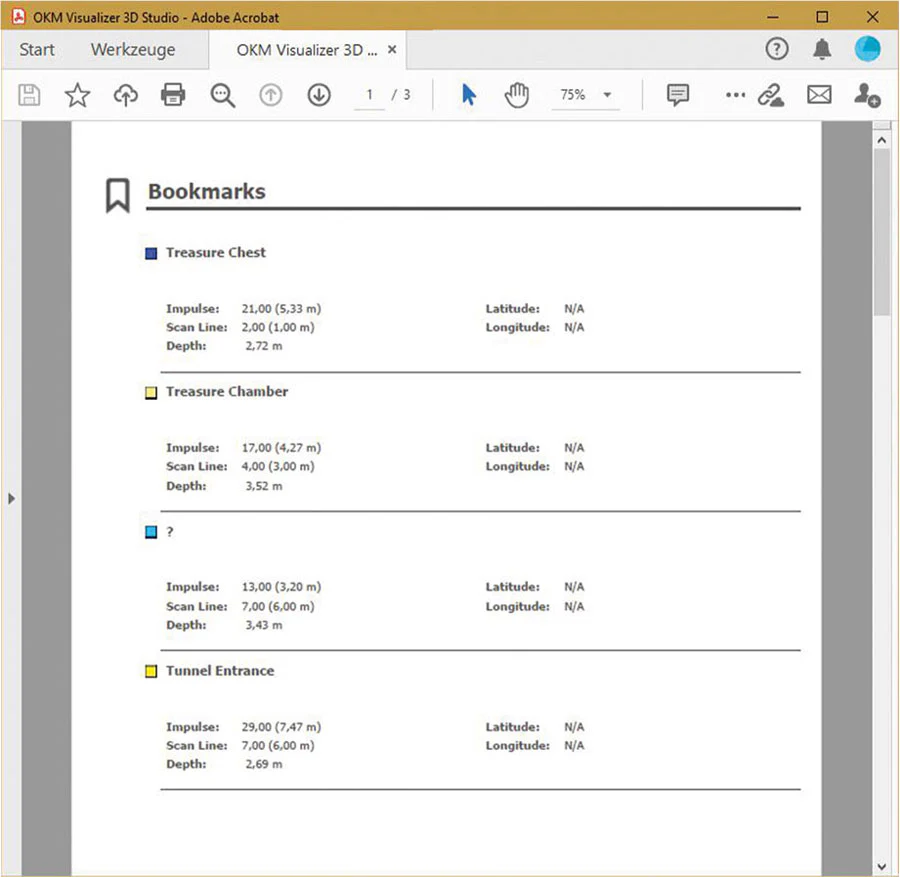The image size is (900, 877).
Task: Click depth value '2,72 m'
Action: click(264, 346)
